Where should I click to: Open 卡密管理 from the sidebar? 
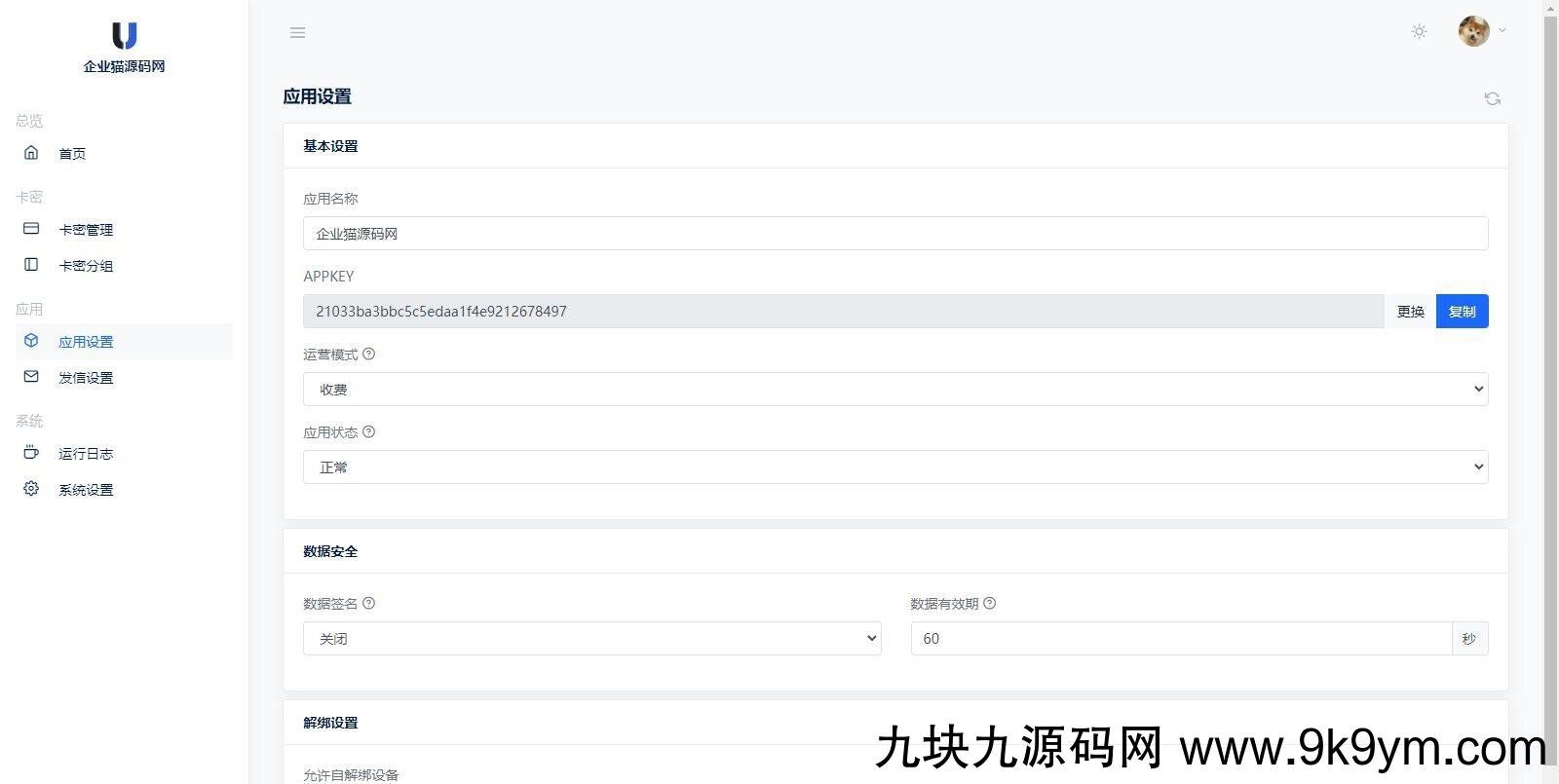86,230
